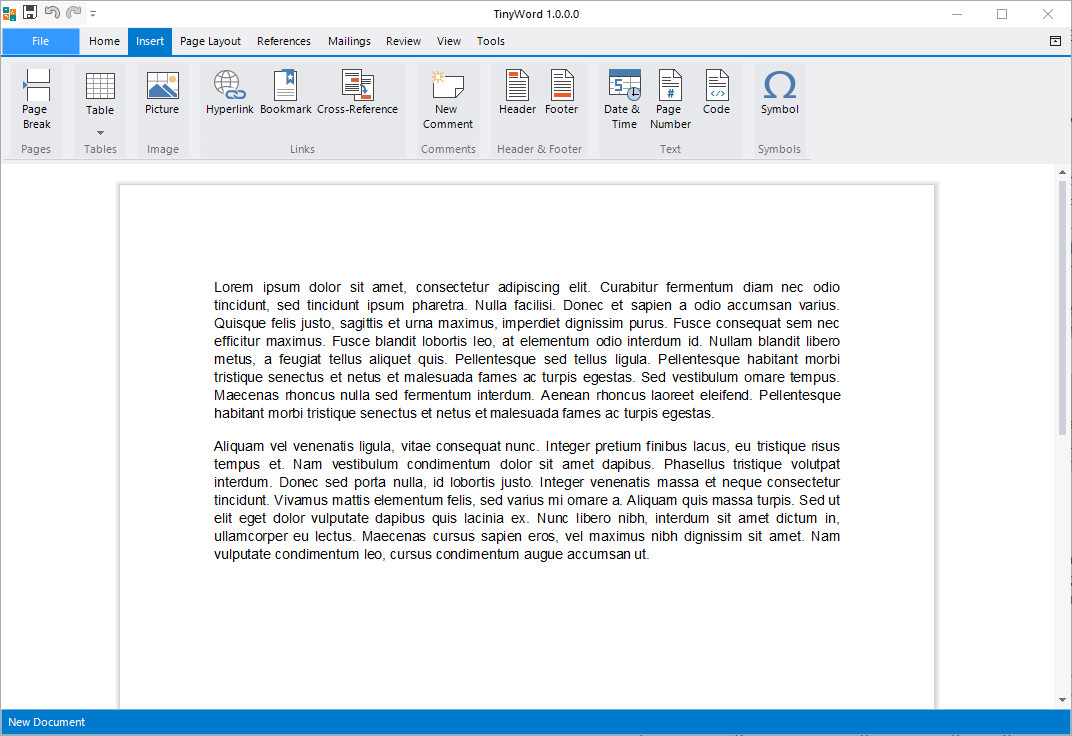Go to the Review tab
The image size is (1072, 736).
coord(403,41)
